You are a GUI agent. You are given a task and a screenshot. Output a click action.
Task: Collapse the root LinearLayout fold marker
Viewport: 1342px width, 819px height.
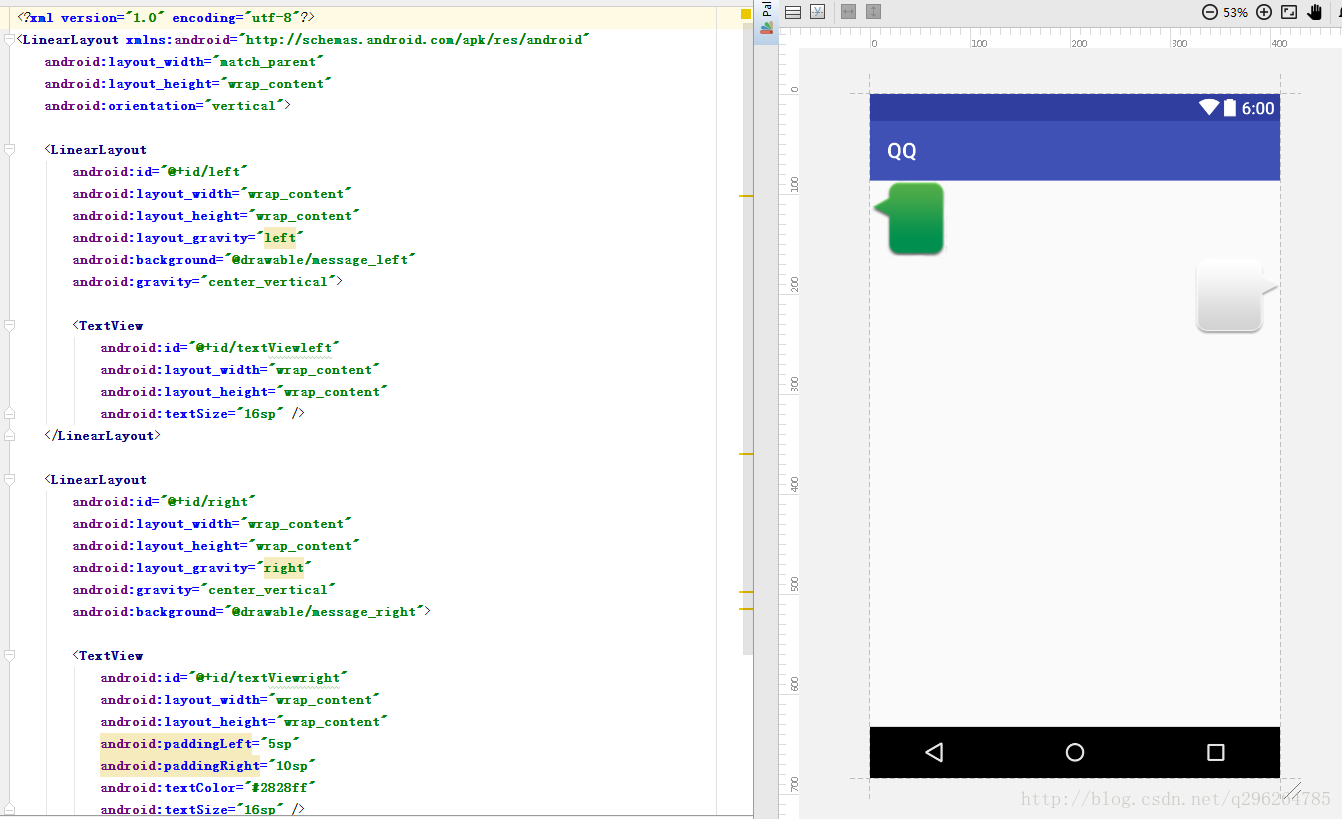pos(9,40)
